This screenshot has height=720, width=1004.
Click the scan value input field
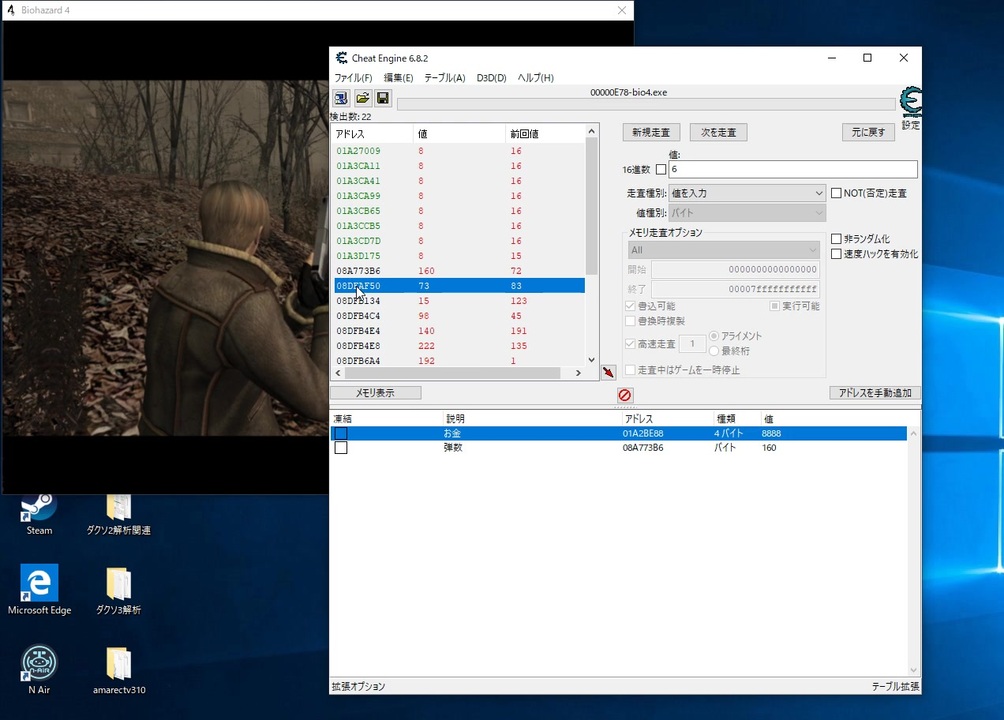pyautogui.click(x=793, y=169)
